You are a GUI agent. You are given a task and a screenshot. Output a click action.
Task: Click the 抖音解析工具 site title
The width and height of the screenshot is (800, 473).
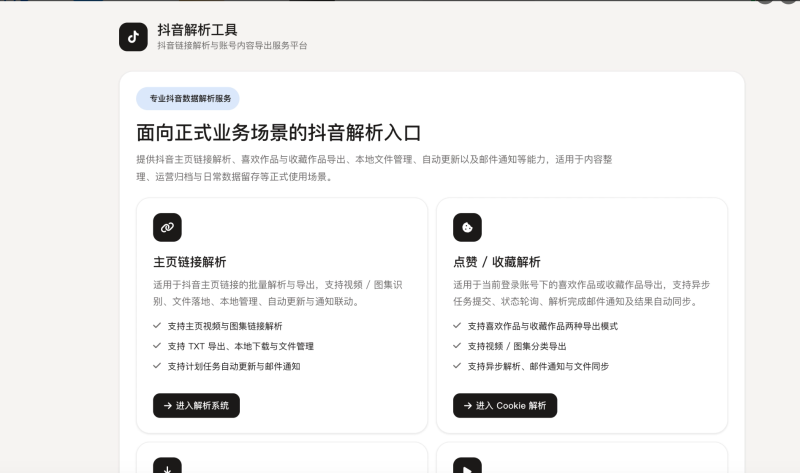tap(197, 30)
